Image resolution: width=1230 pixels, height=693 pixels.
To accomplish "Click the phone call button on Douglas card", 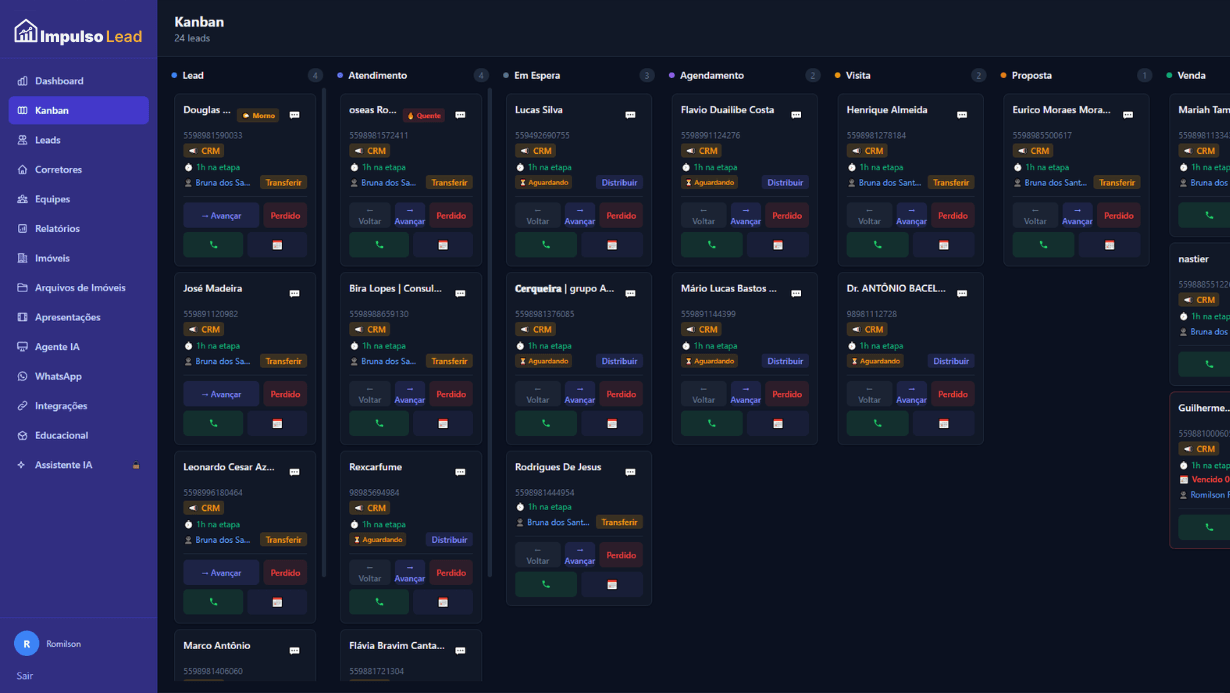I will coord(213,244).
